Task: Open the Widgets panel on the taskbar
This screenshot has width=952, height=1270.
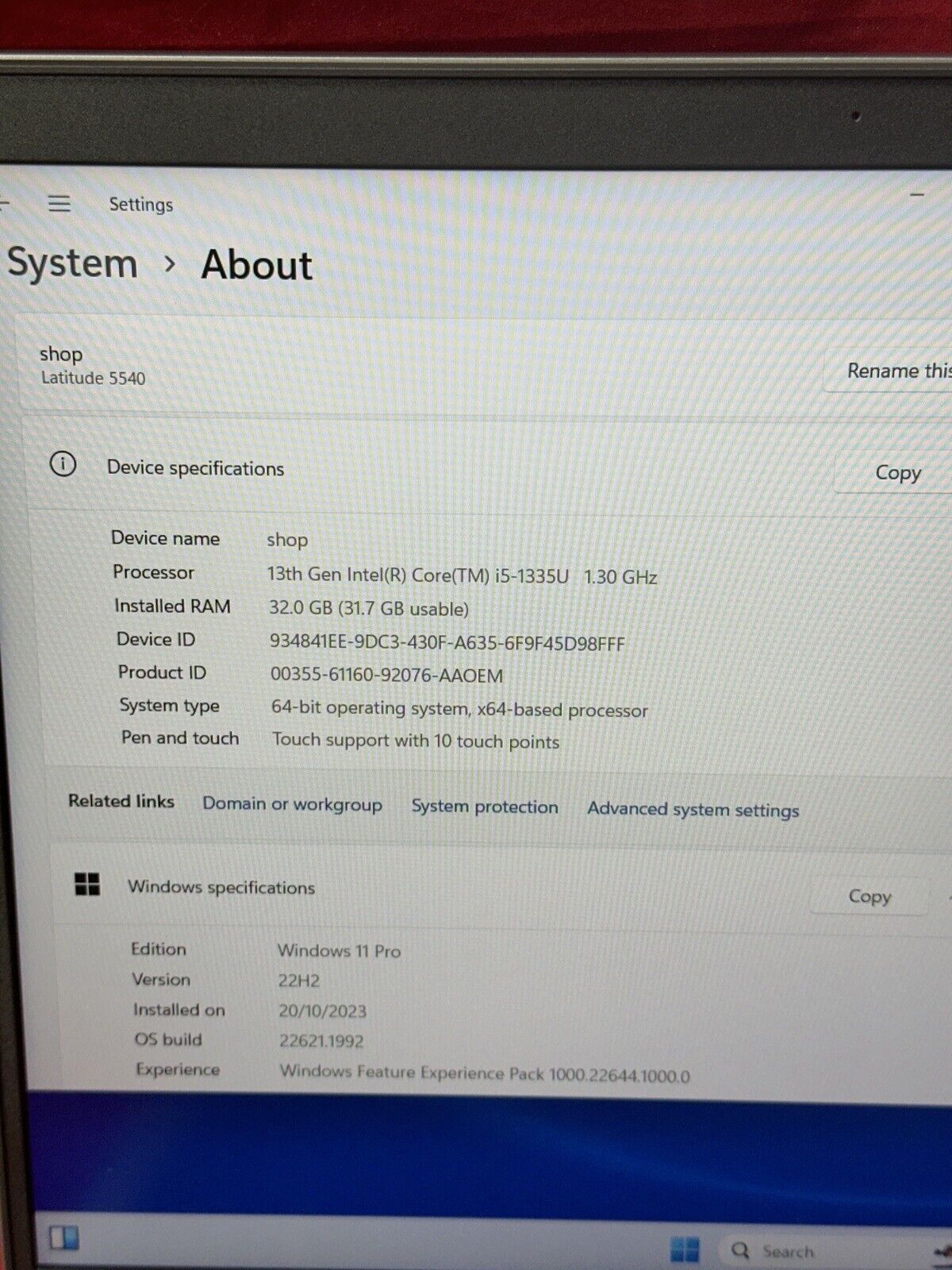Action: [x=64, y=1237]
